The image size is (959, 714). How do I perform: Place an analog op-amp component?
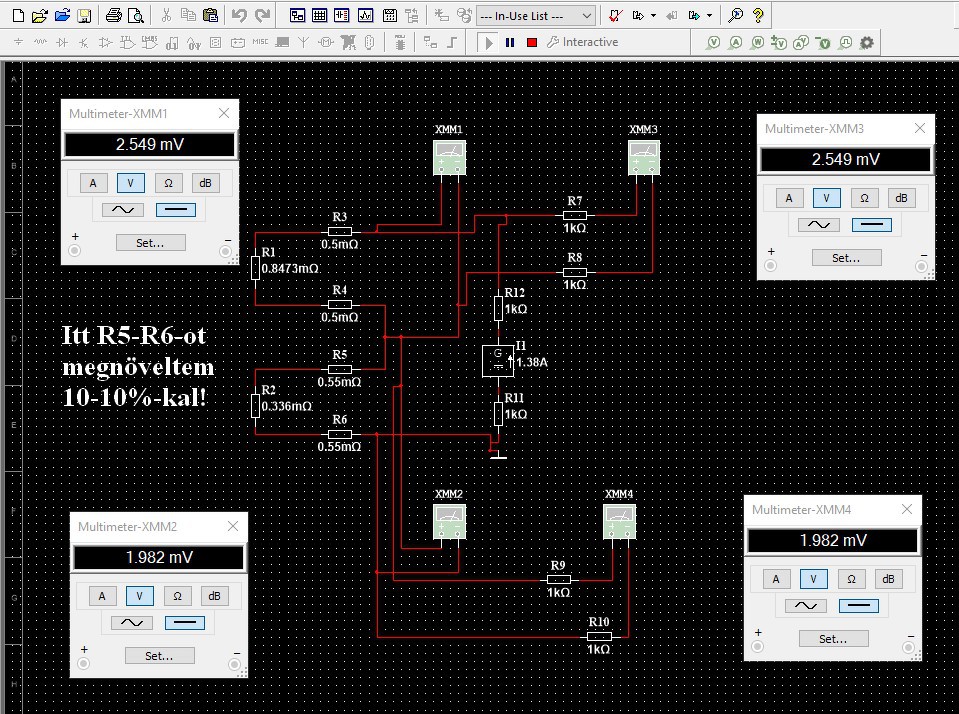[x=105, y=42]
